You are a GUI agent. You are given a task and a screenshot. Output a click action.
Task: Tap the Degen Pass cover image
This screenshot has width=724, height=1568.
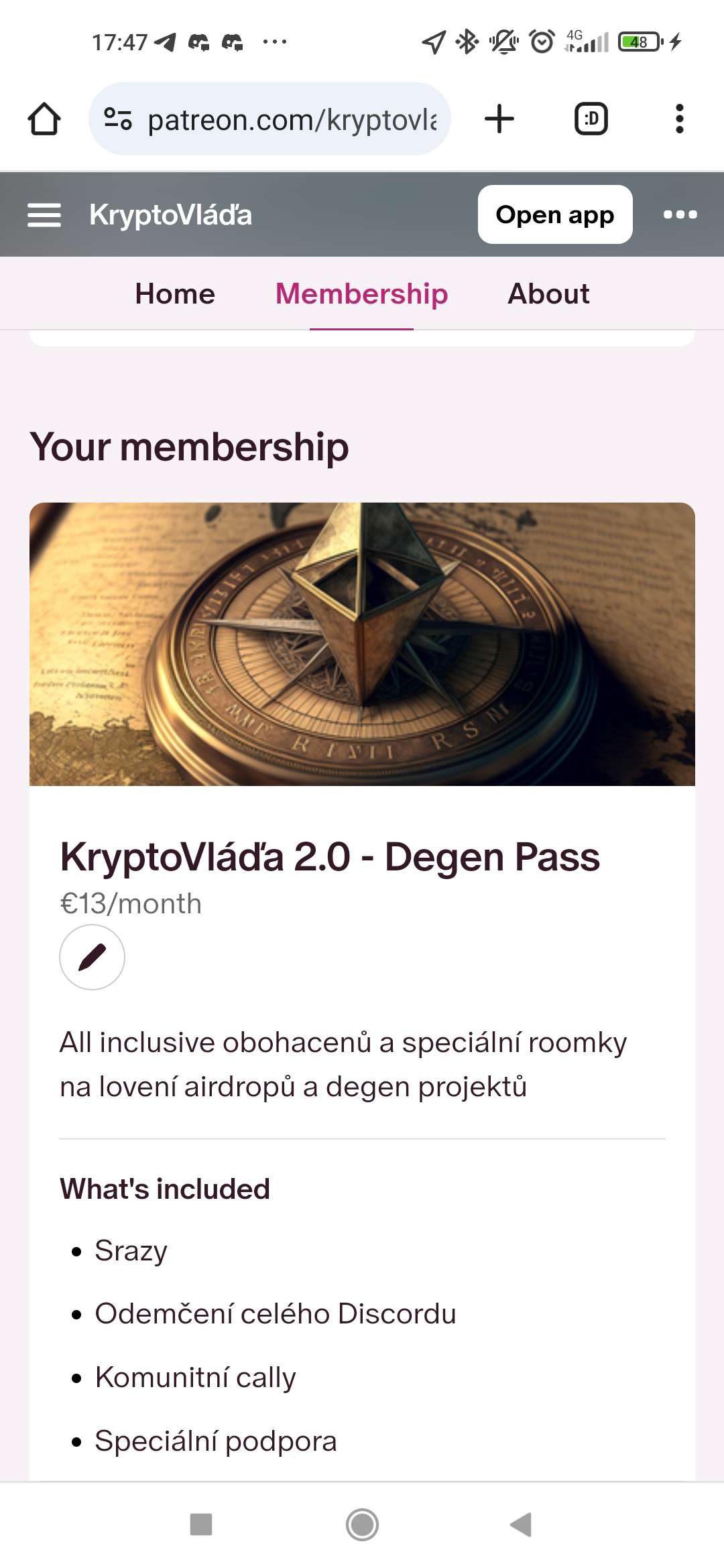click(362, 644)
